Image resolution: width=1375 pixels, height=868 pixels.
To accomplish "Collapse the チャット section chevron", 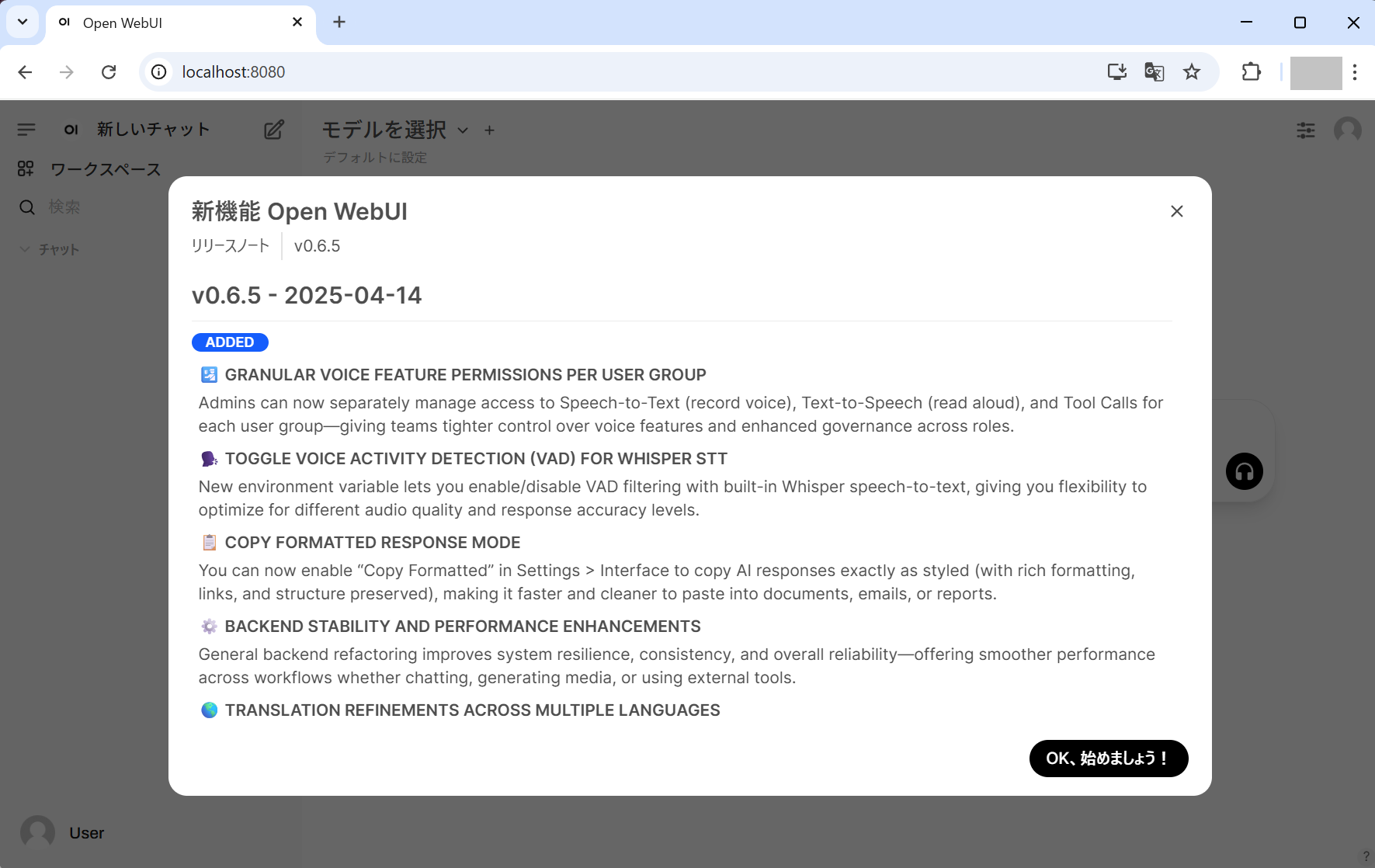I will [x=25, y=249].
